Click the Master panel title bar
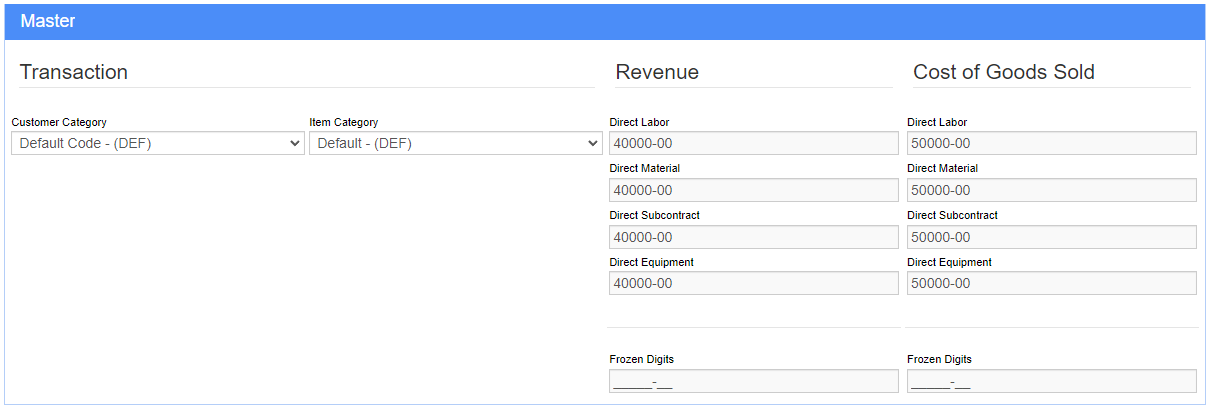 point(605,21)
